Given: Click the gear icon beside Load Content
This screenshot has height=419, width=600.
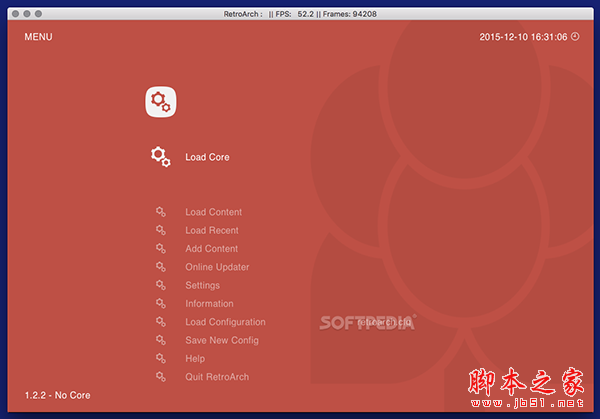Looking at the screenshot, I should click(x=161, y=212).
